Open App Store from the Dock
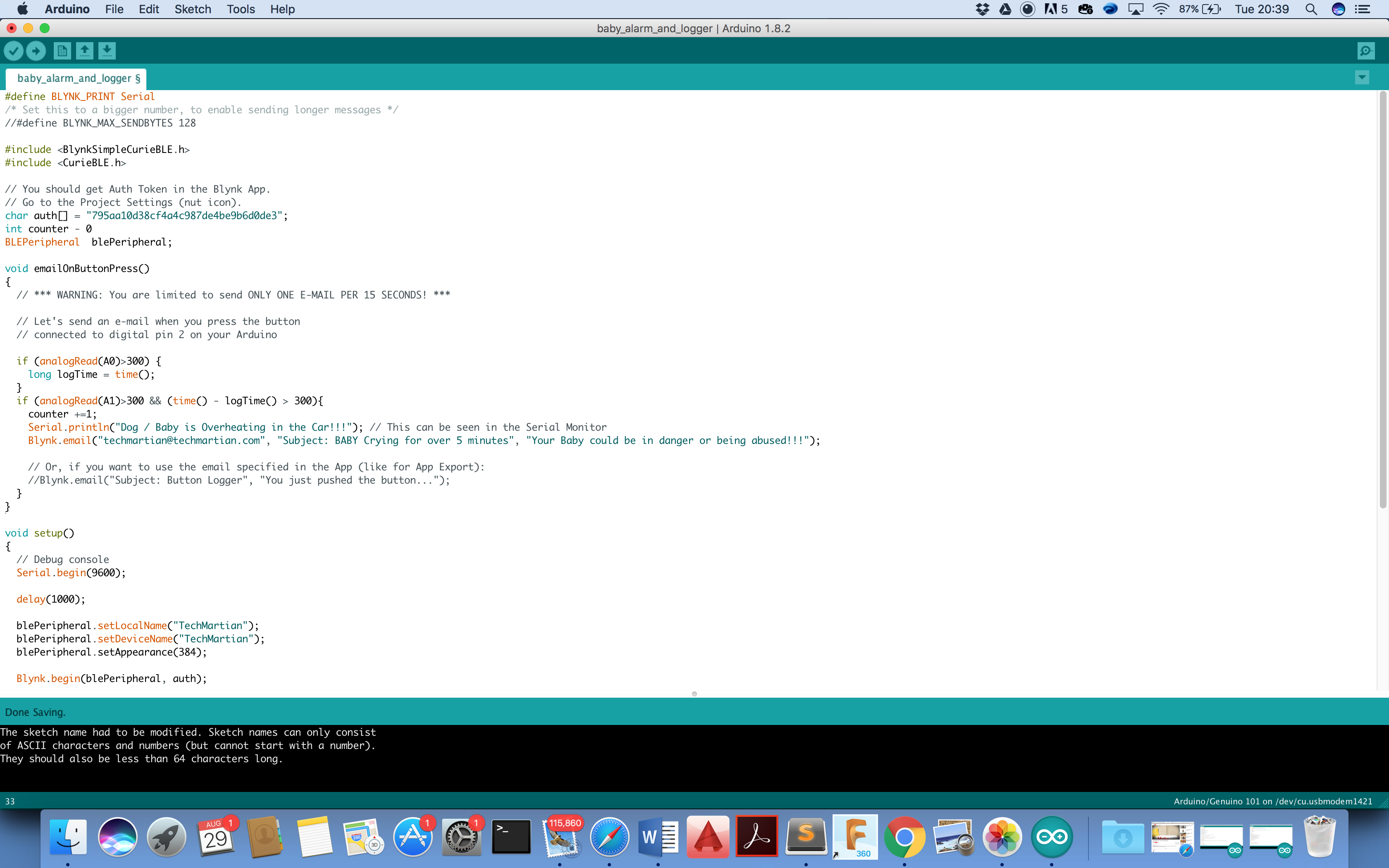1389x868 pixels. 413,837
